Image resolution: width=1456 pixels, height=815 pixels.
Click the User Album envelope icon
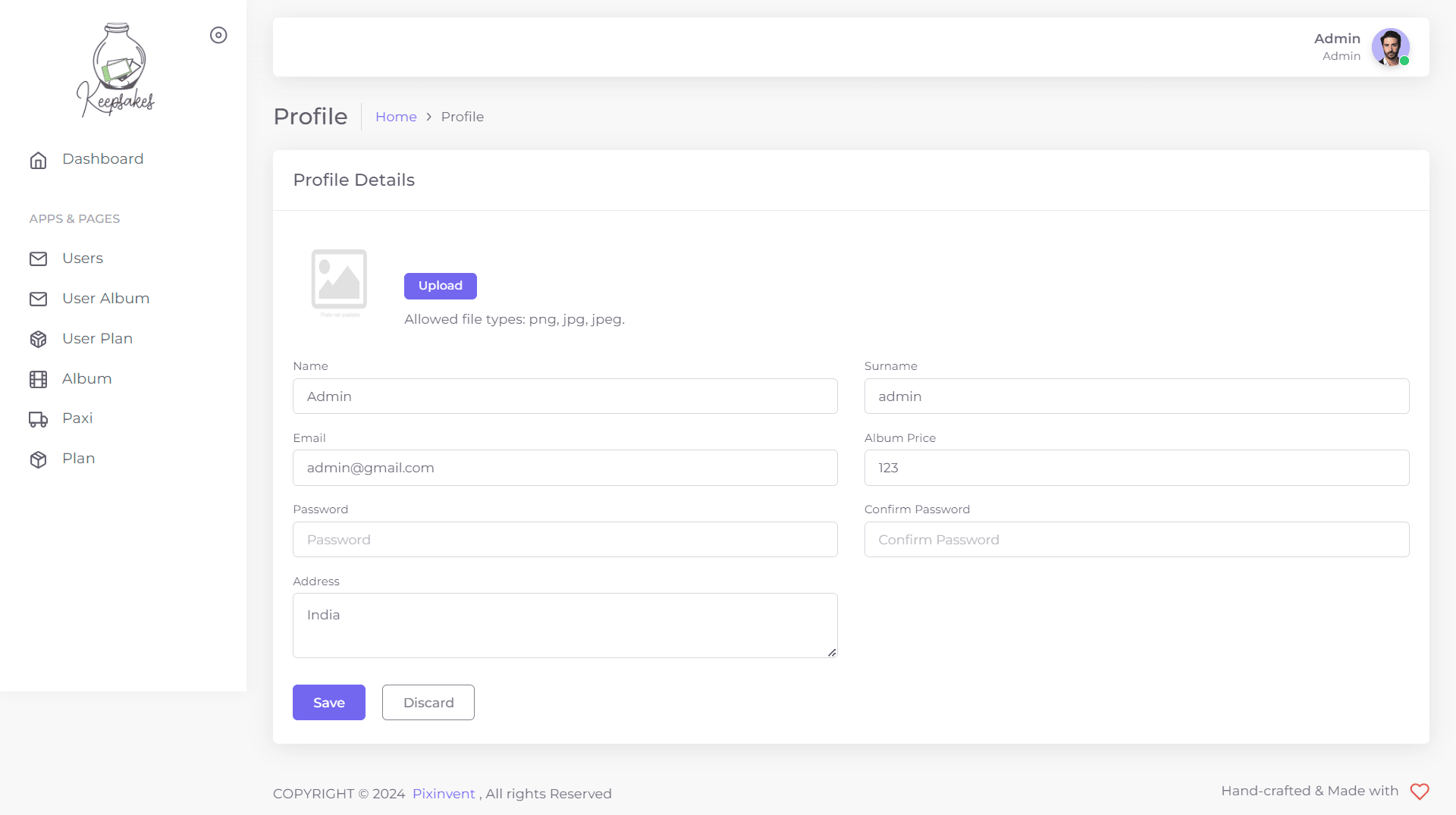tap(38, 299)
